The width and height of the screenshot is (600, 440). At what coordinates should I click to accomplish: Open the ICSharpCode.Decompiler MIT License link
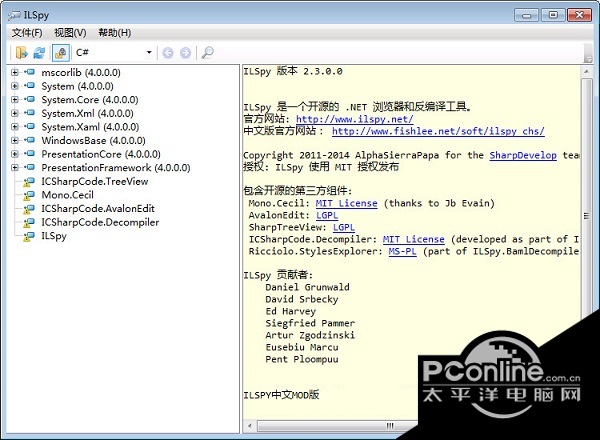[x=414, y=240]
